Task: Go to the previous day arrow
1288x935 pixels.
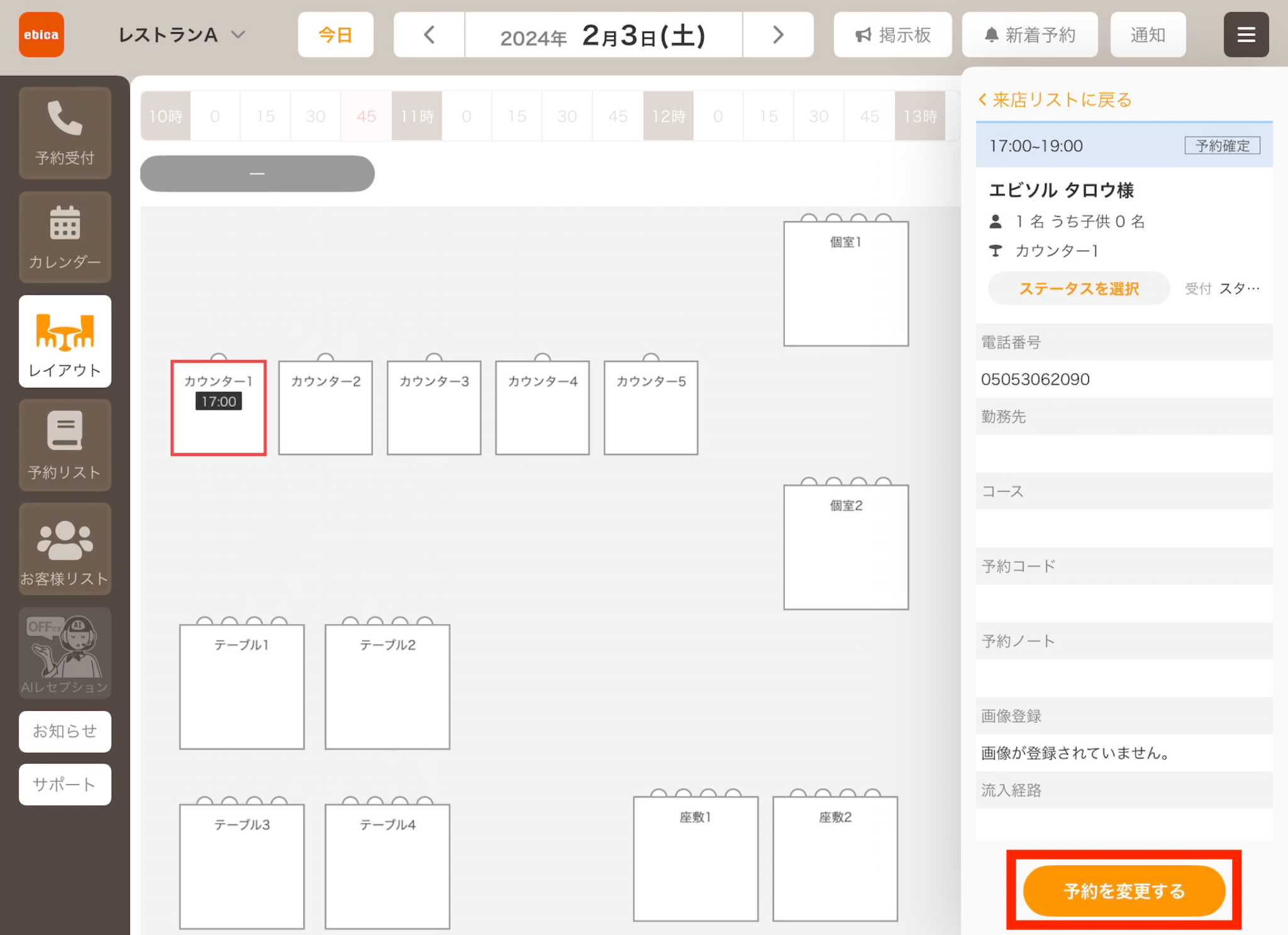Action: [x=429, y=35]
